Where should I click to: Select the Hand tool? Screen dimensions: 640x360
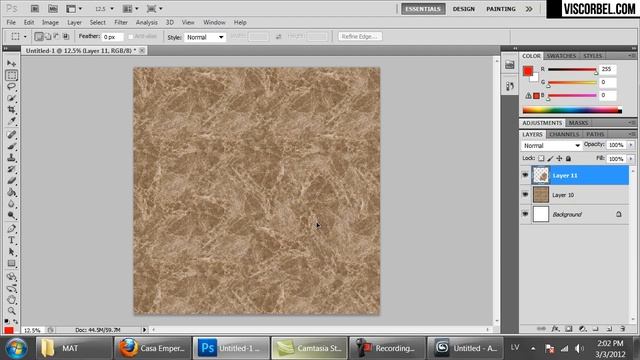(x=11, y=300)
